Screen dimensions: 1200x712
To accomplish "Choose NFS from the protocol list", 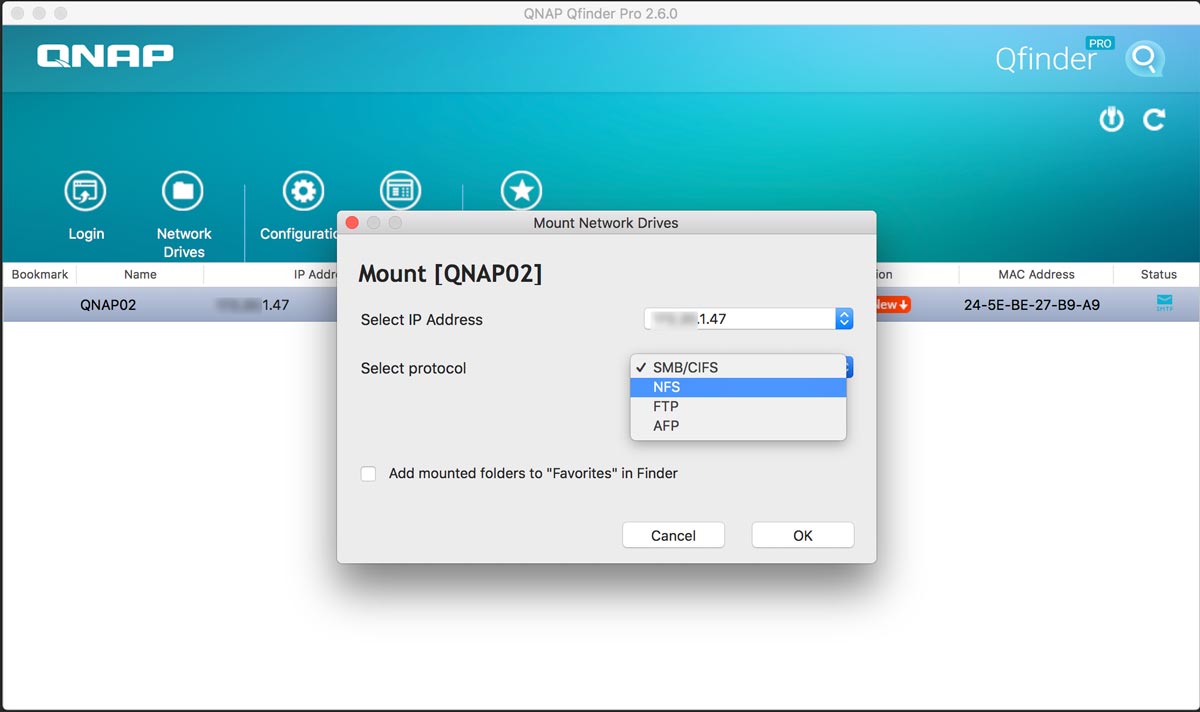I will 738,387.
